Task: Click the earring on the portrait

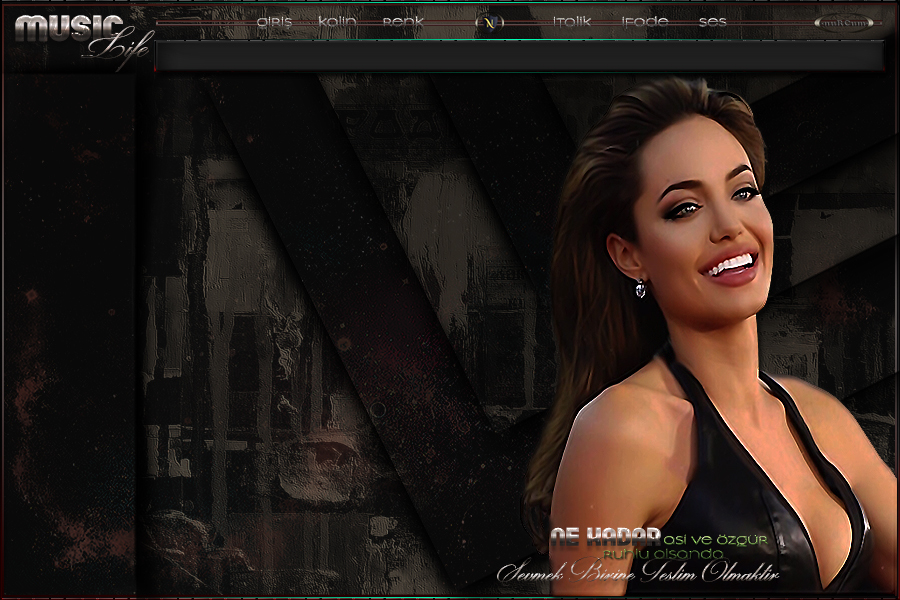Action: [640, 289]
